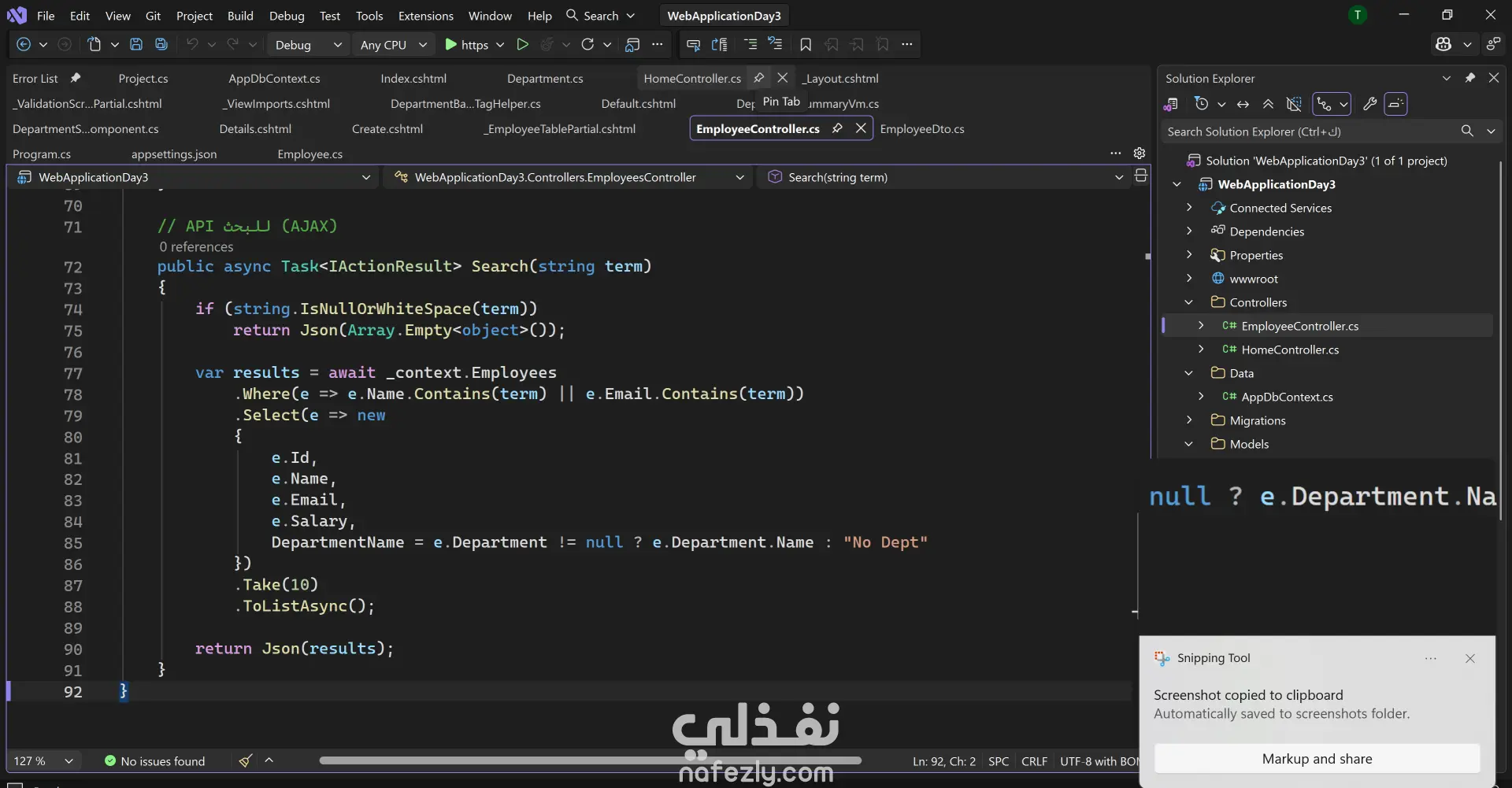Click Switch Views icon in Solution Explorer

click(1171, 104)
